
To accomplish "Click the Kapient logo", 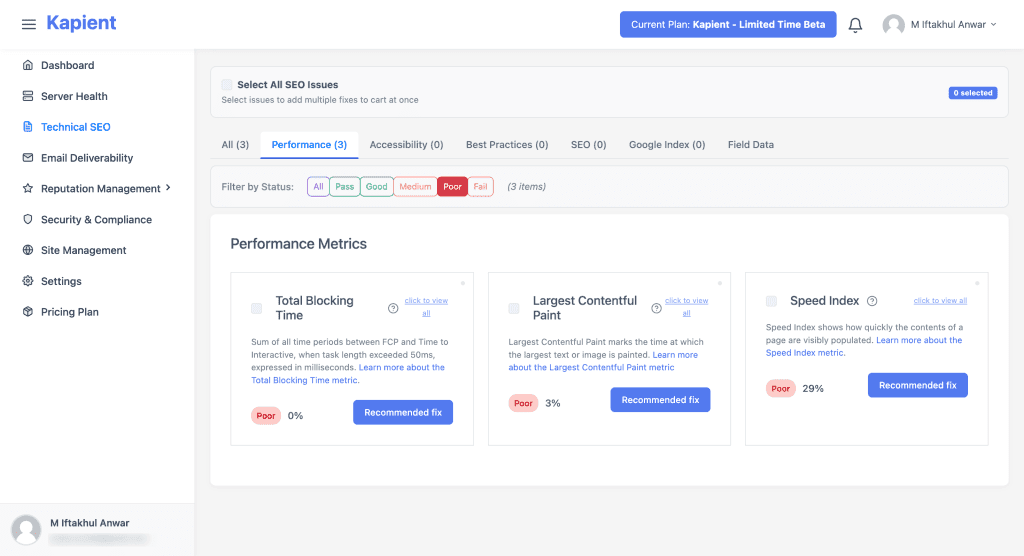I will pos(81,23).
